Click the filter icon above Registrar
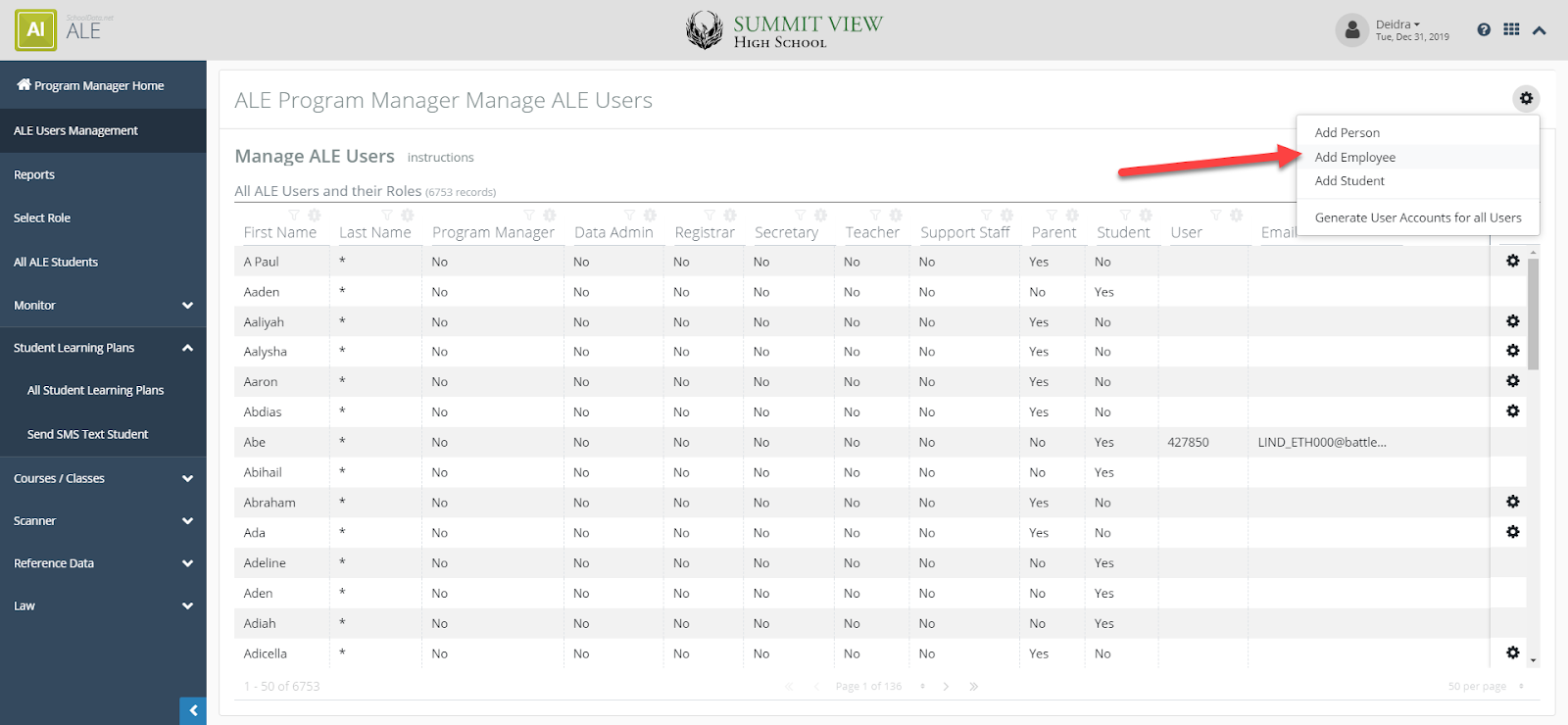This screenshot has height=725, width=1568. tap(710, 215)
